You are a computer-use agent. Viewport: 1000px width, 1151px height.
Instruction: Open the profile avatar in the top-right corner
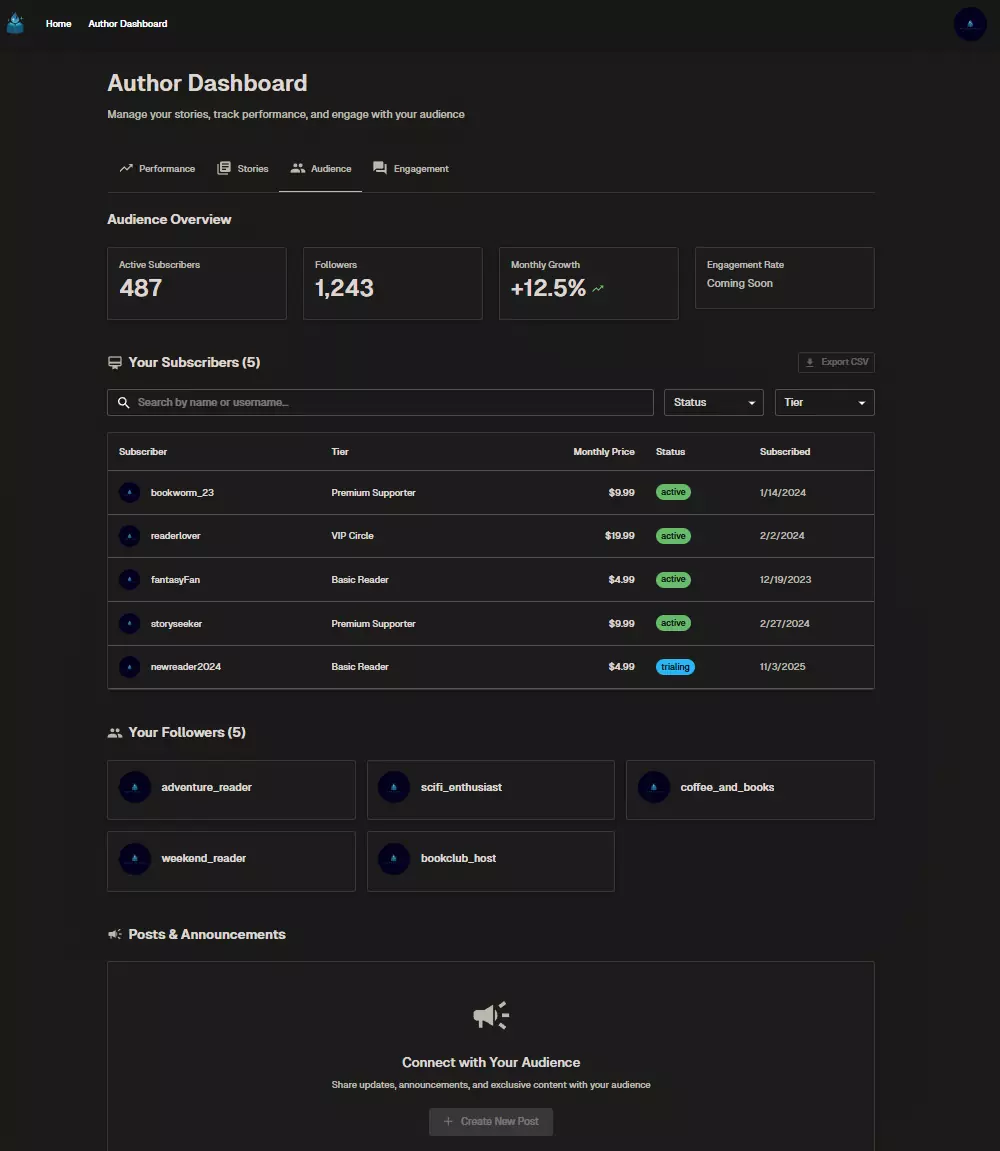pyautogui.click(x=970, y=24)
